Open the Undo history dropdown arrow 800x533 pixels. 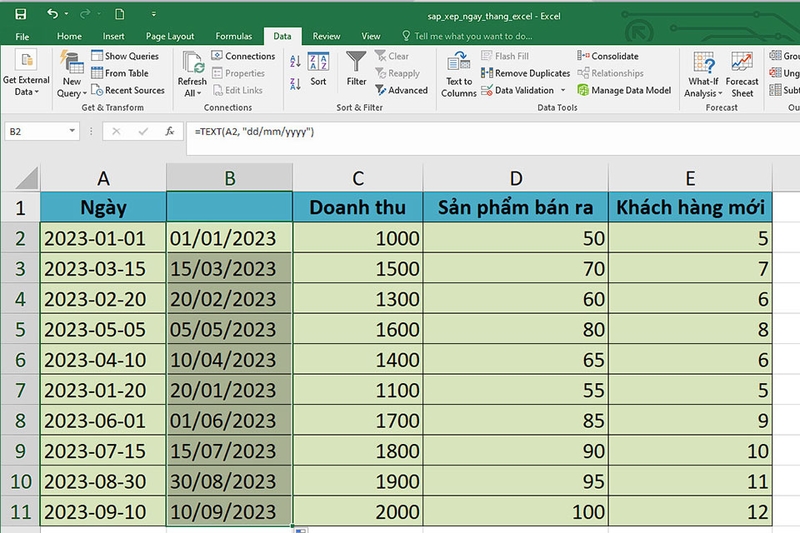(x=66, y=14)
